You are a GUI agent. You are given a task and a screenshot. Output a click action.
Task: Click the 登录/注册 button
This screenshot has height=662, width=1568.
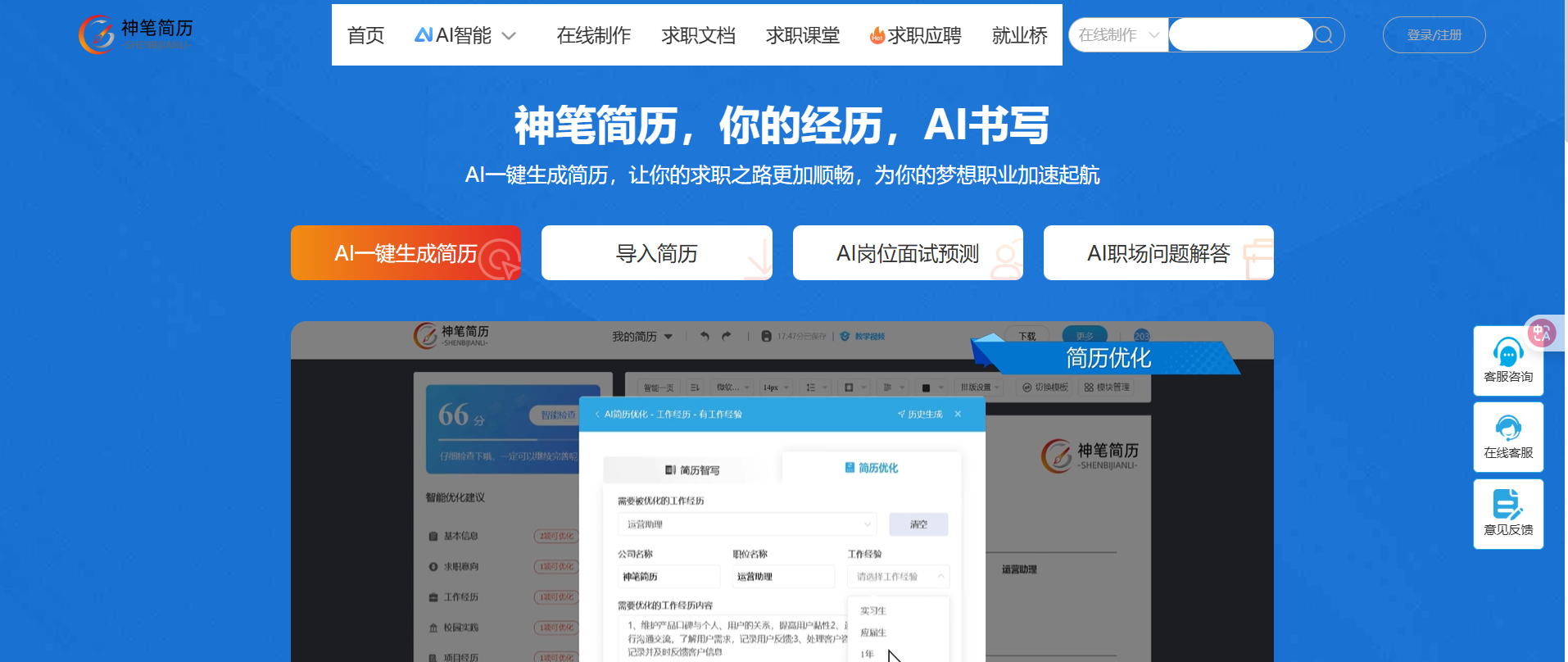pos(1434,35)
